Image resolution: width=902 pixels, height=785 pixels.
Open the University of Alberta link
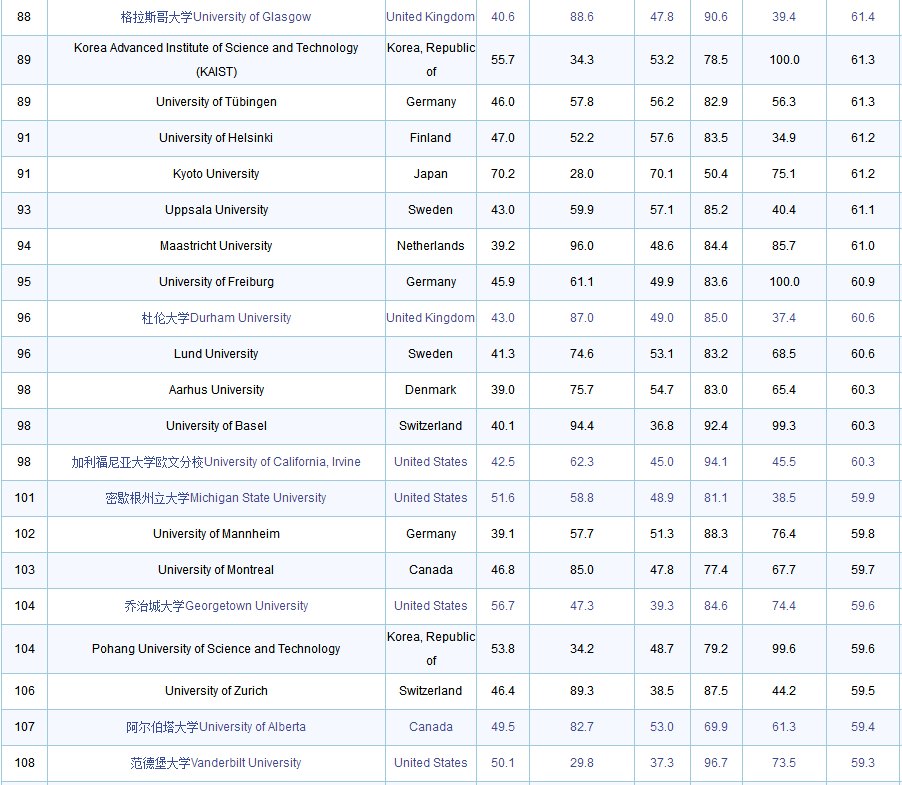click(216, 727)
